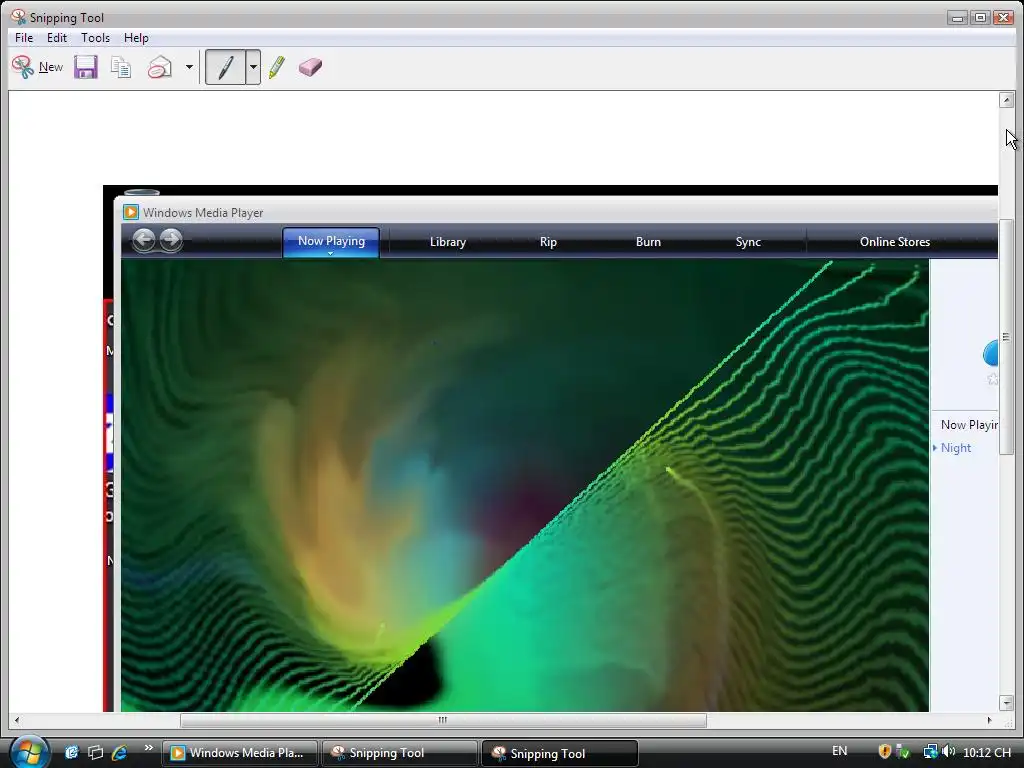Image resolution: width=1024 pixels, height=768 pixels.
Task: Launch Internet Explorer from quick launch
Action: (120, 752)
